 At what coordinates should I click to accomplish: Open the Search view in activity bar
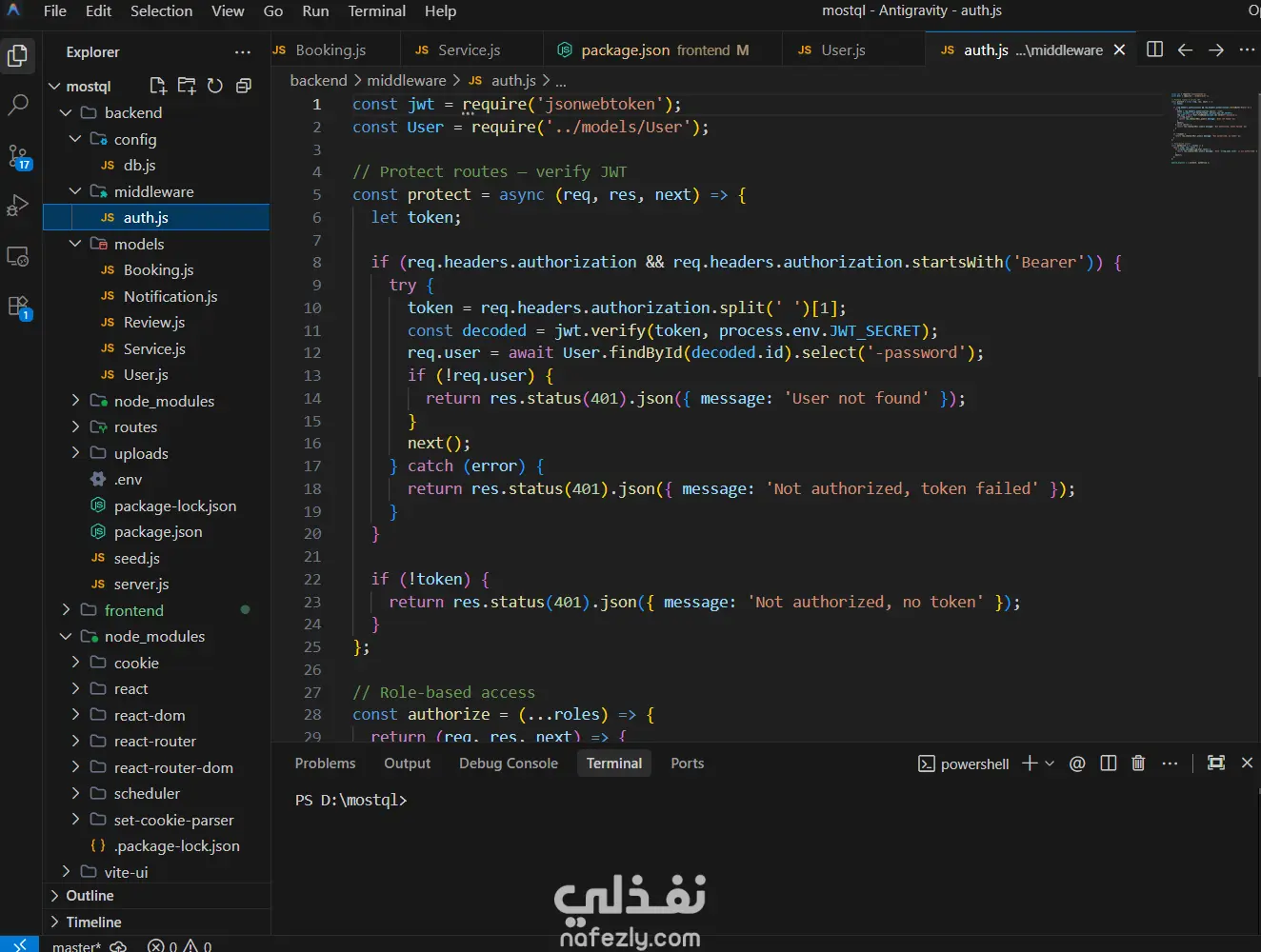pyautogui.click(x=18, y=106)
